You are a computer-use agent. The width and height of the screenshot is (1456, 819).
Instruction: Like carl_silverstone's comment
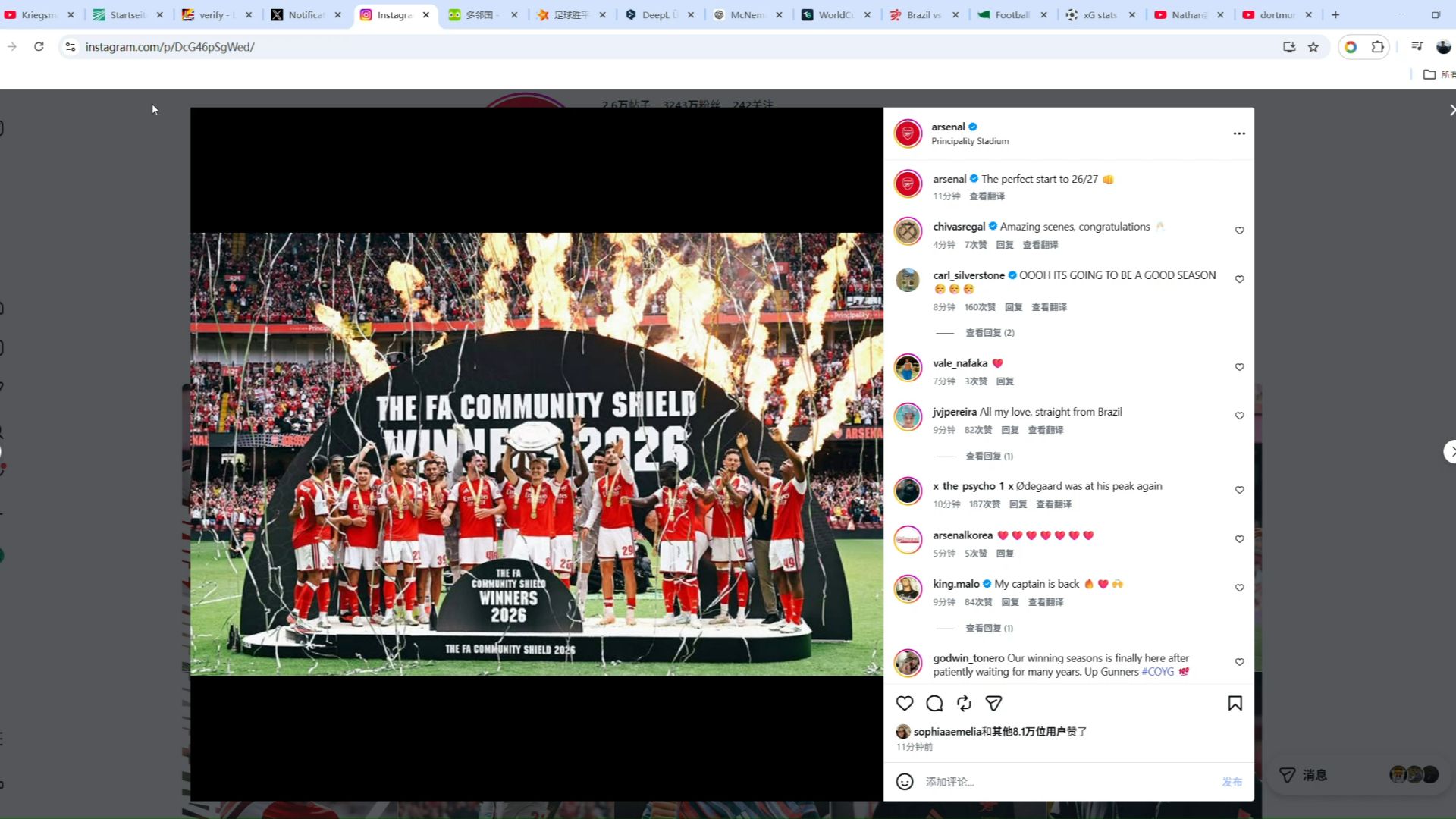pyautogui.click(x=1240, y=279)
